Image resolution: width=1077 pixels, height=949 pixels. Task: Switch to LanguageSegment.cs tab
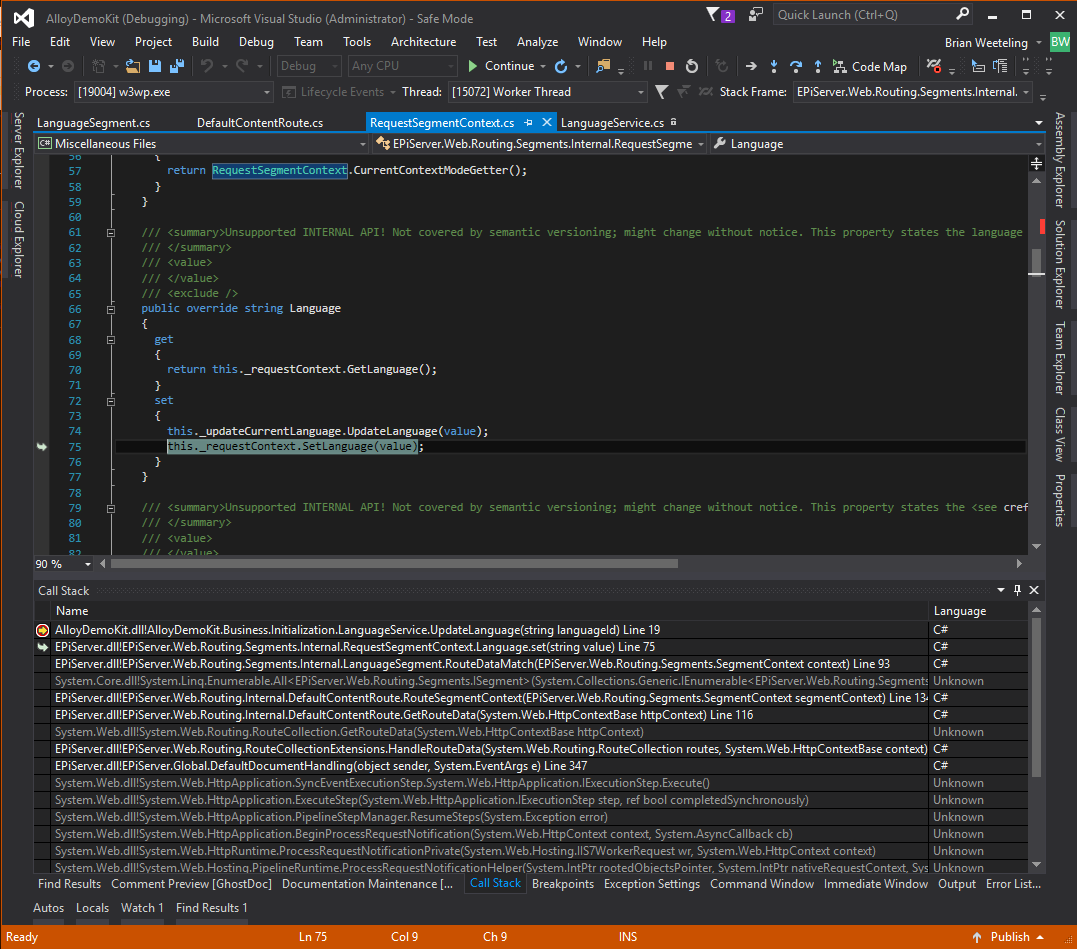pyautogui.click(x=93, y=122)
